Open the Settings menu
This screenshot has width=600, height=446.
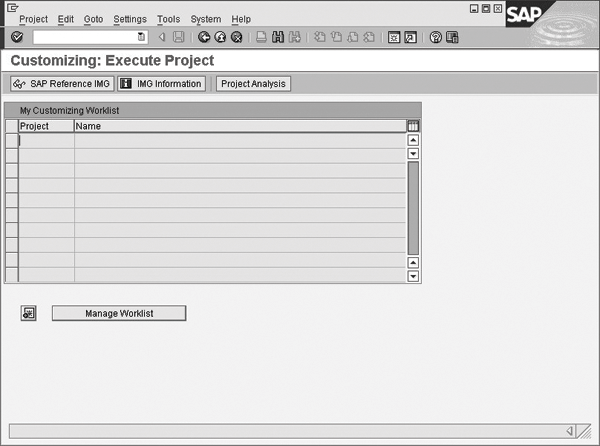[x=130, y=19]
